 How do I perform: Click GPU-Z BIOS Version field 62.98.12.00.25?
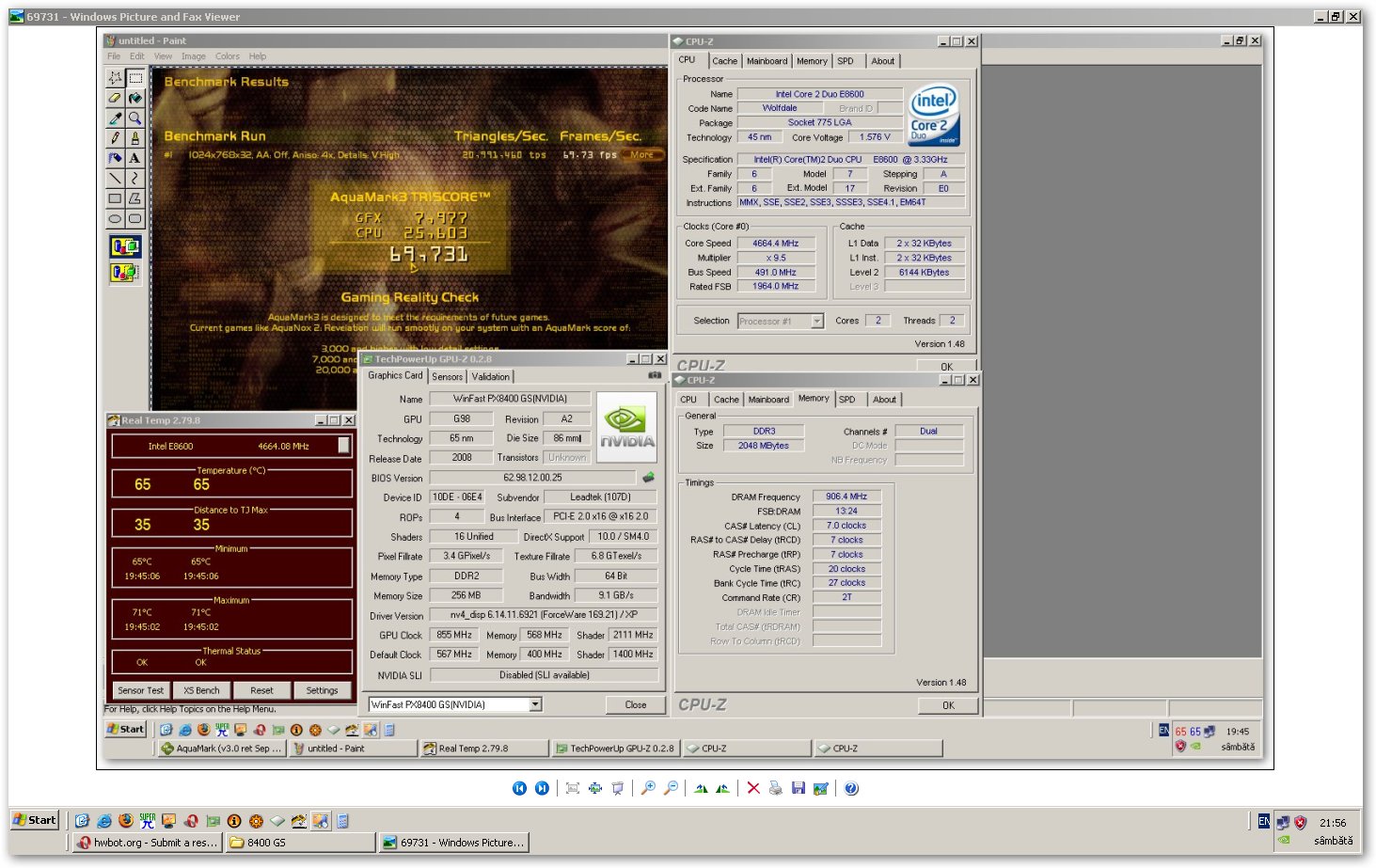pos(532,478)
